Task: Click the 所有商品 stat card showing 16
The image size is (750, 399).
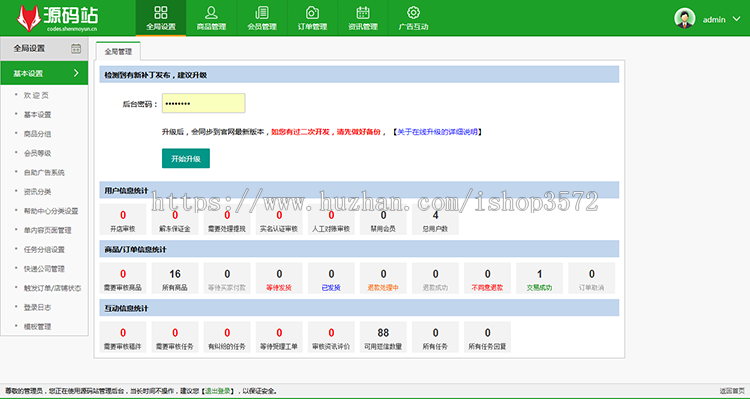Action: pyautogui.click(x=175, y=278)
